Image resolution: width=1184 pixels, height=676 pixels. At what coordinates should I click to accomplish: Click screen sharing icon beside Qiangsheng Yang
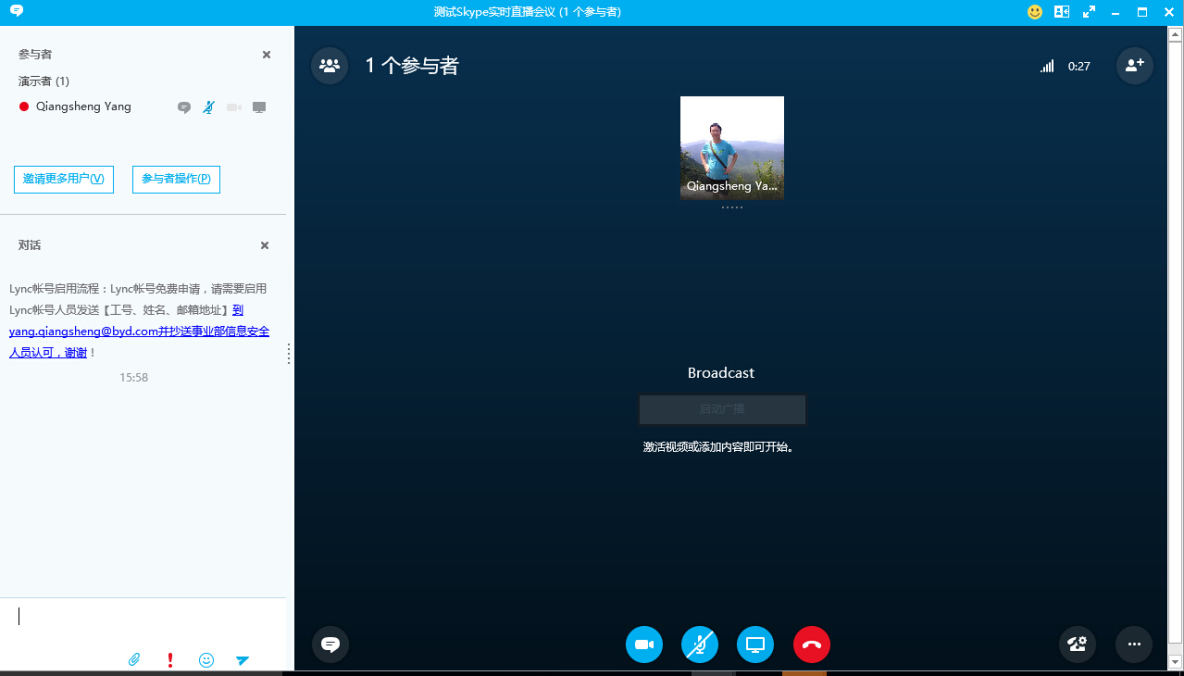coord(259,107)
